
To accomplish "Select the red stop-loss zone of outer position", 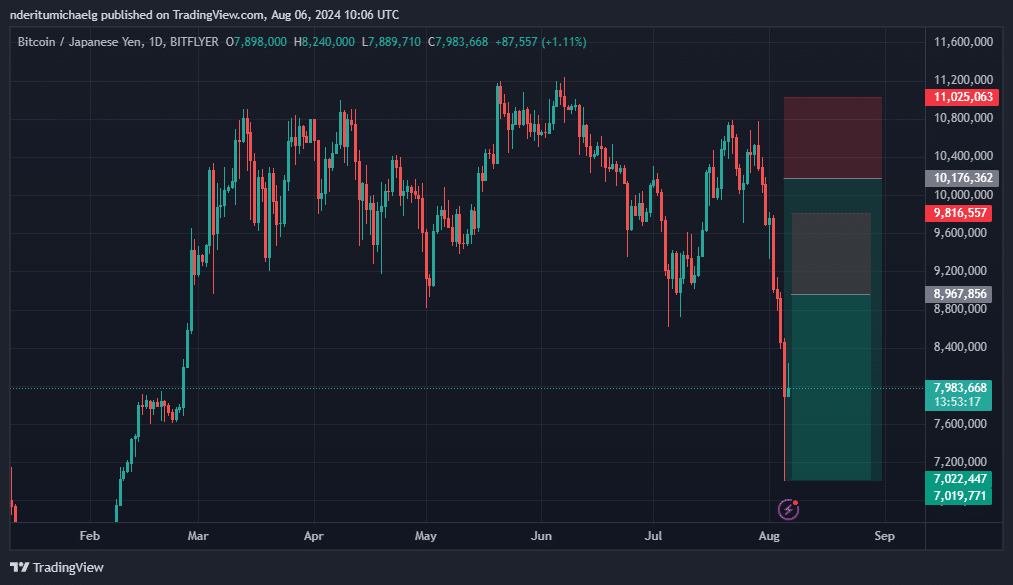I will pyautogui.click(x=833, y=138).
